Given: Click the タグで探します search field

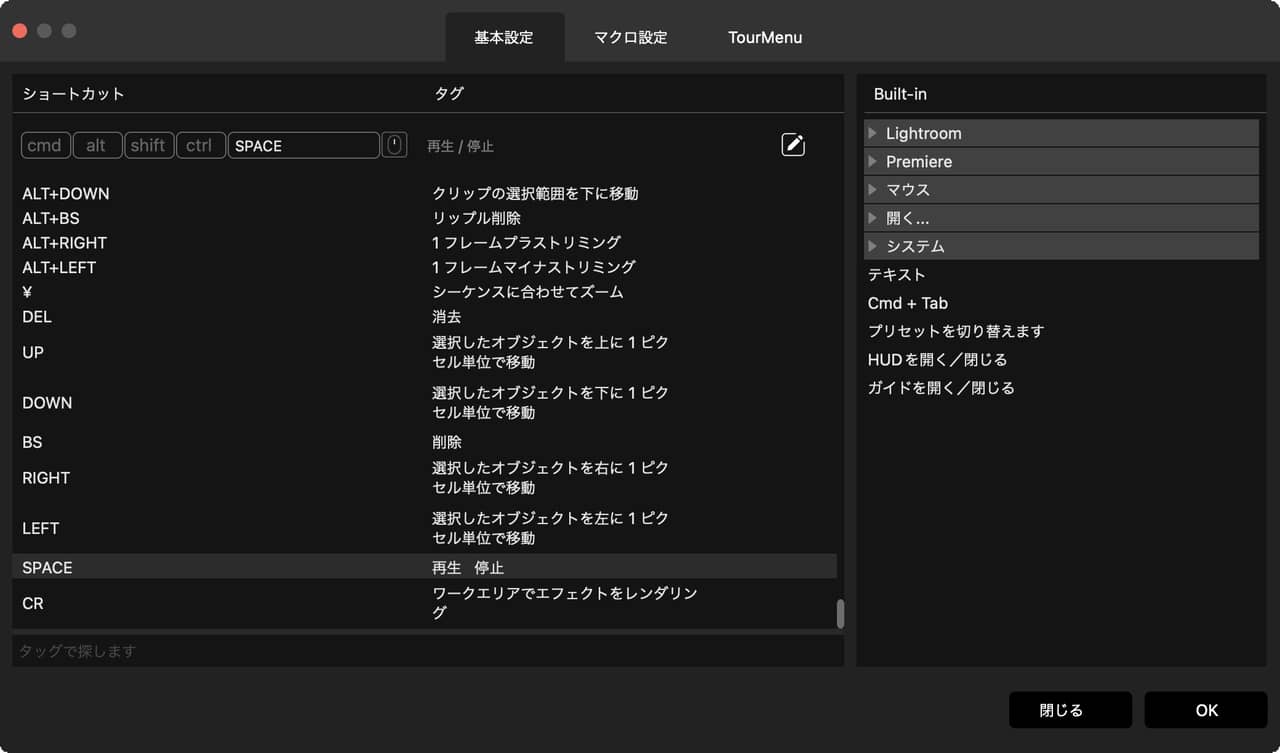Looking at the screenshot, I should tap(427, 651).
